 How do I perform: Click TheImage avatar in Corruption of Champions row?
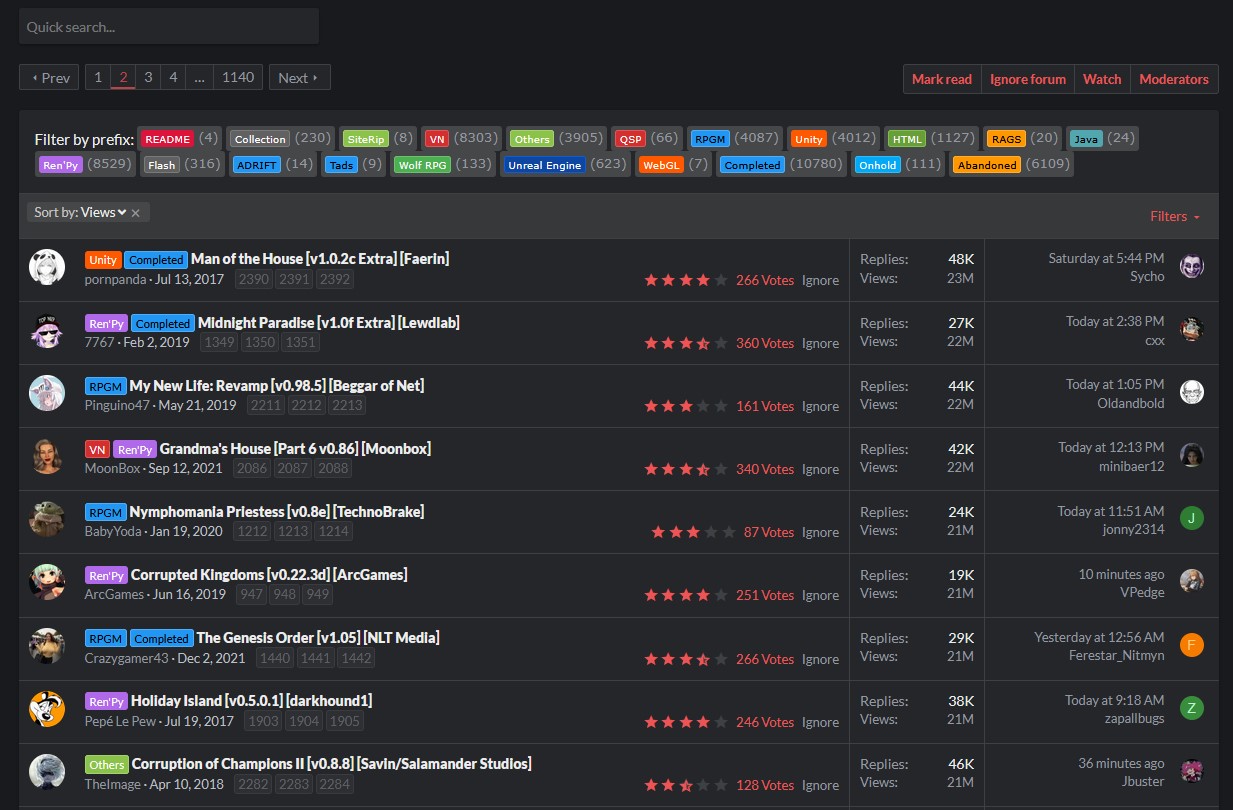click(x=47, y=771)
